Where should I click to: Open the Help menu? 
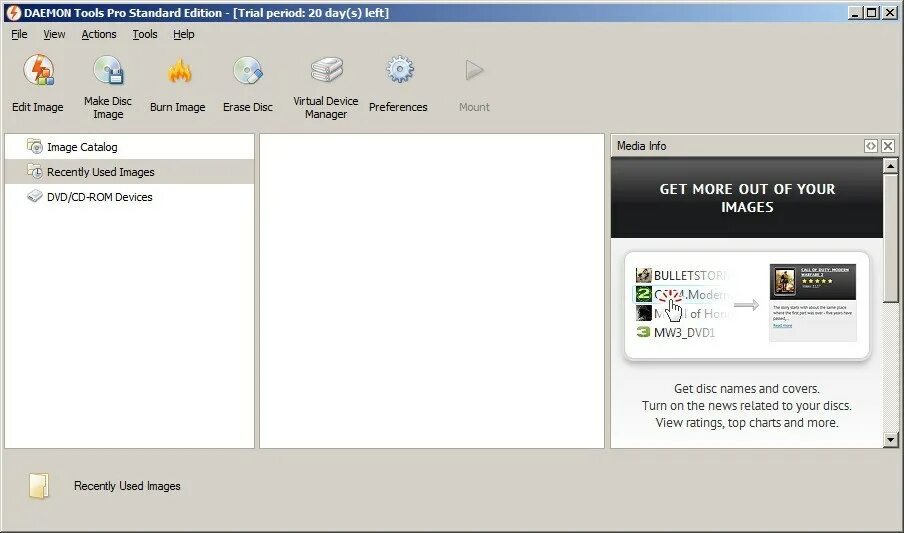pos(184,35)
